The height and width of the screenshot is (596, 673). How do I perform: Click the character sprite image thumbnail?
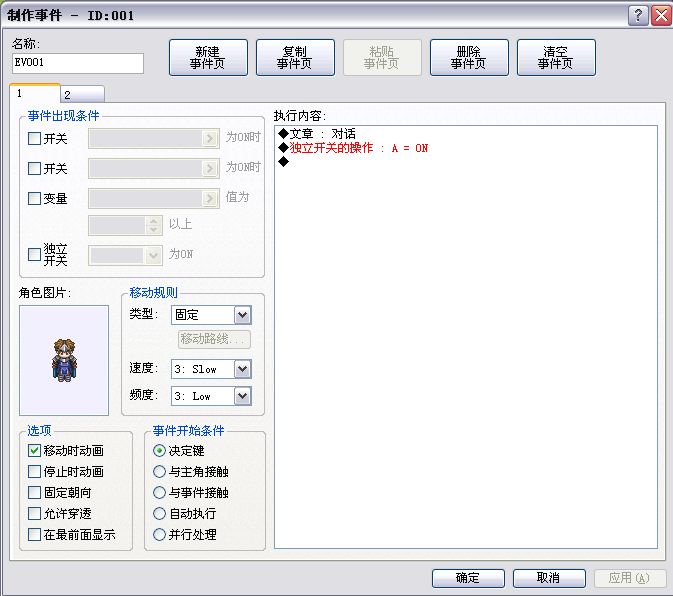point(64,360)
